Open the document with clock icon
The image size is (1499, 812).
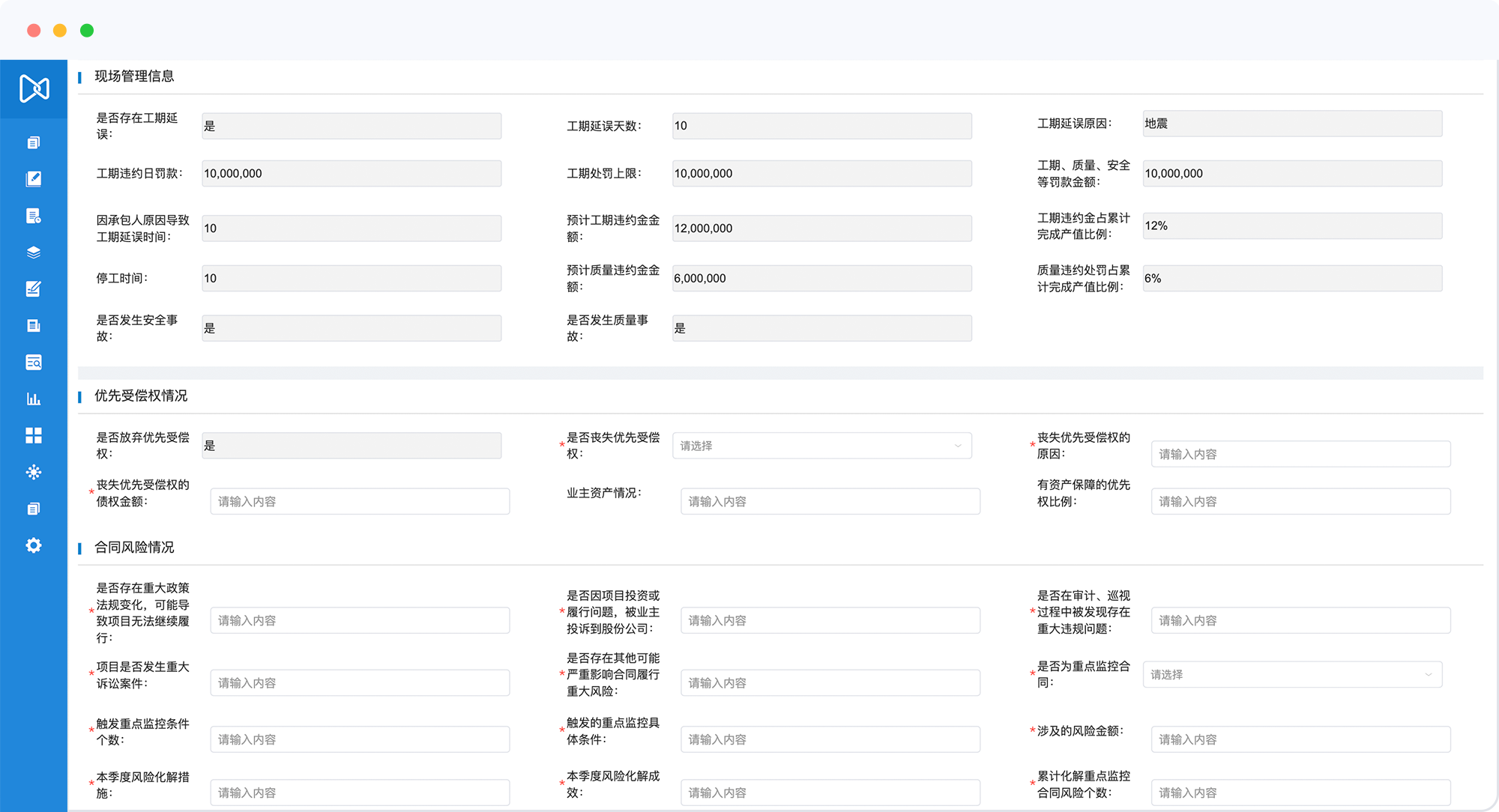click(x=34, y=216)
